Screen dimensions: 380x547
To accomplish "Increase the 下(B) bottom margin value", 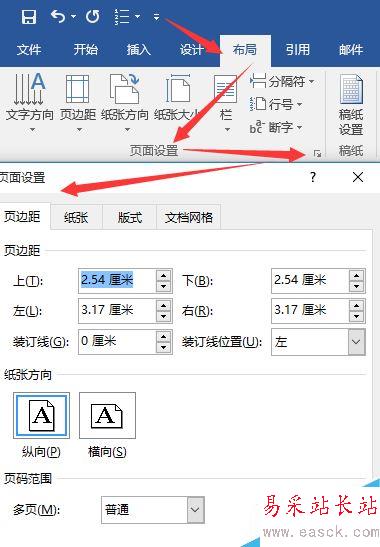I will (356, 276).
